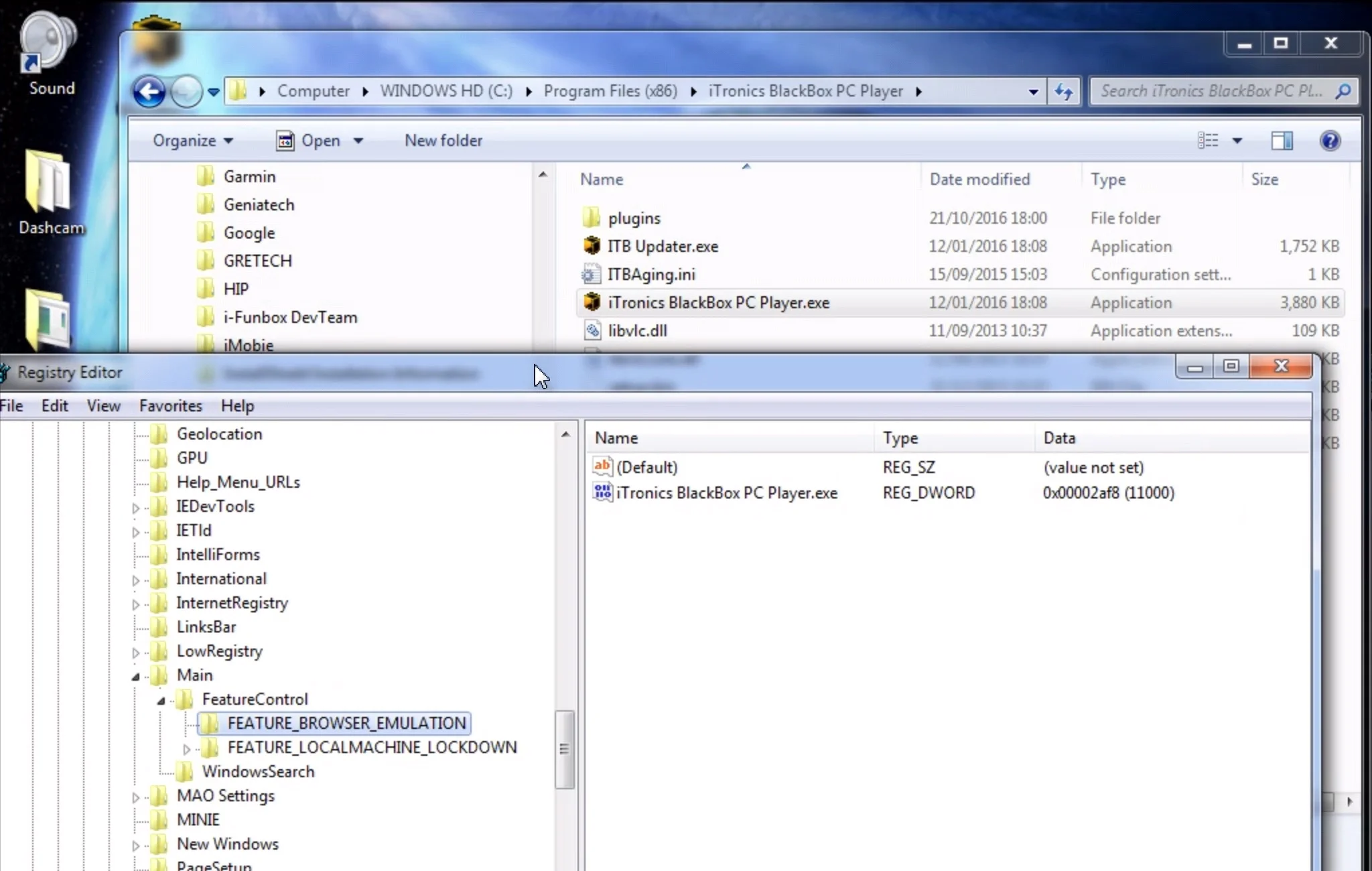Click the ITB Updater.exe application icon
1372x871 pixels.
coord(591,246)
